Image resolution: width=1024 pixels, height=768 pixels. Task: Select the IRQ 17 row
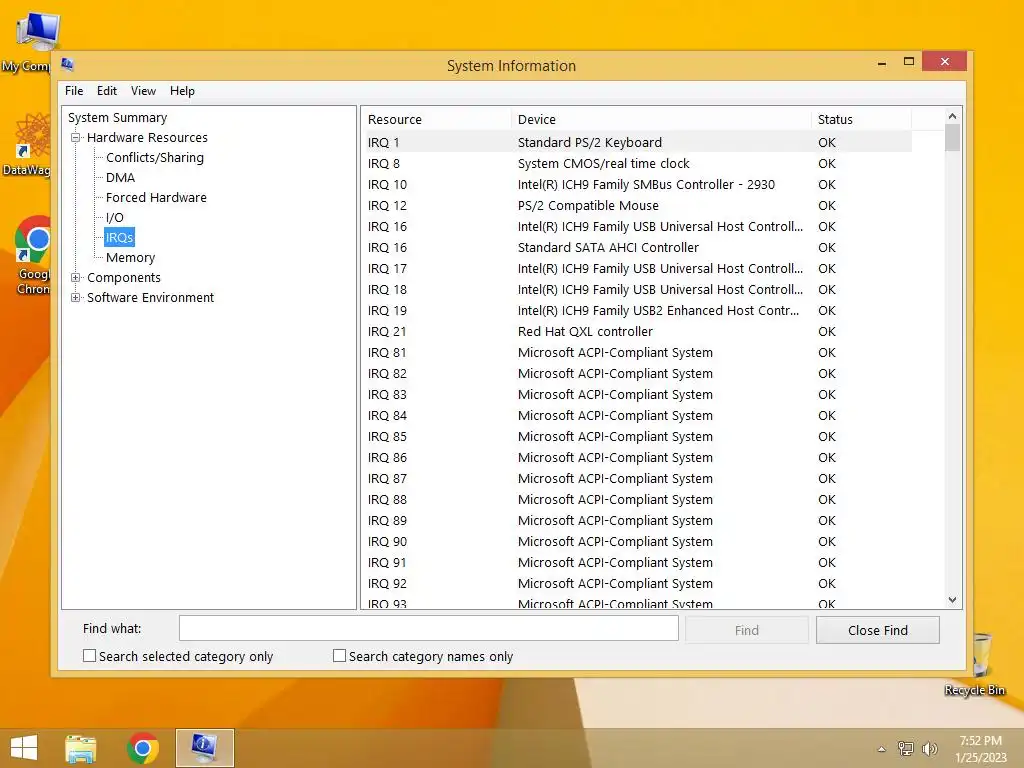pos(637,268)
